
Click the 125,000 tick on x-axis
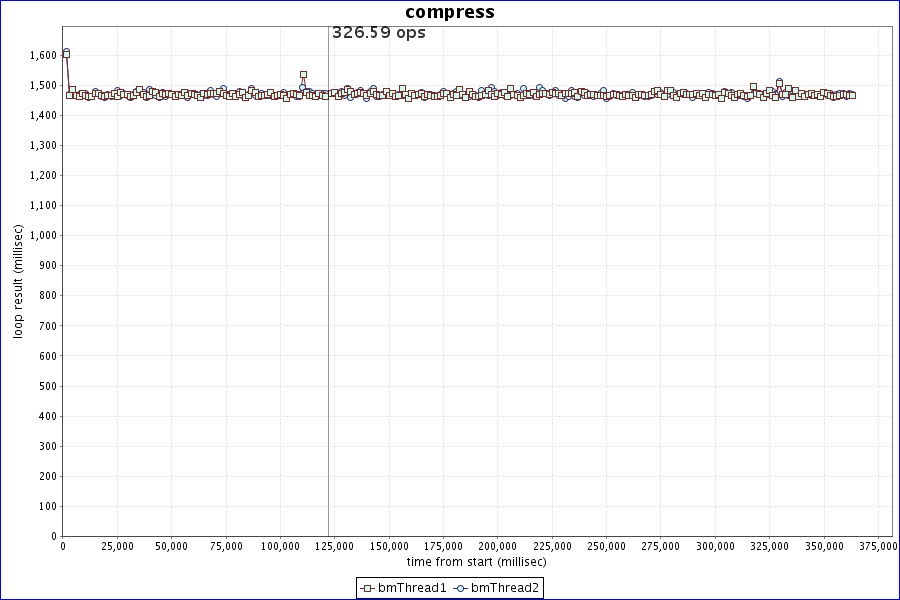[x=334, y=546]
